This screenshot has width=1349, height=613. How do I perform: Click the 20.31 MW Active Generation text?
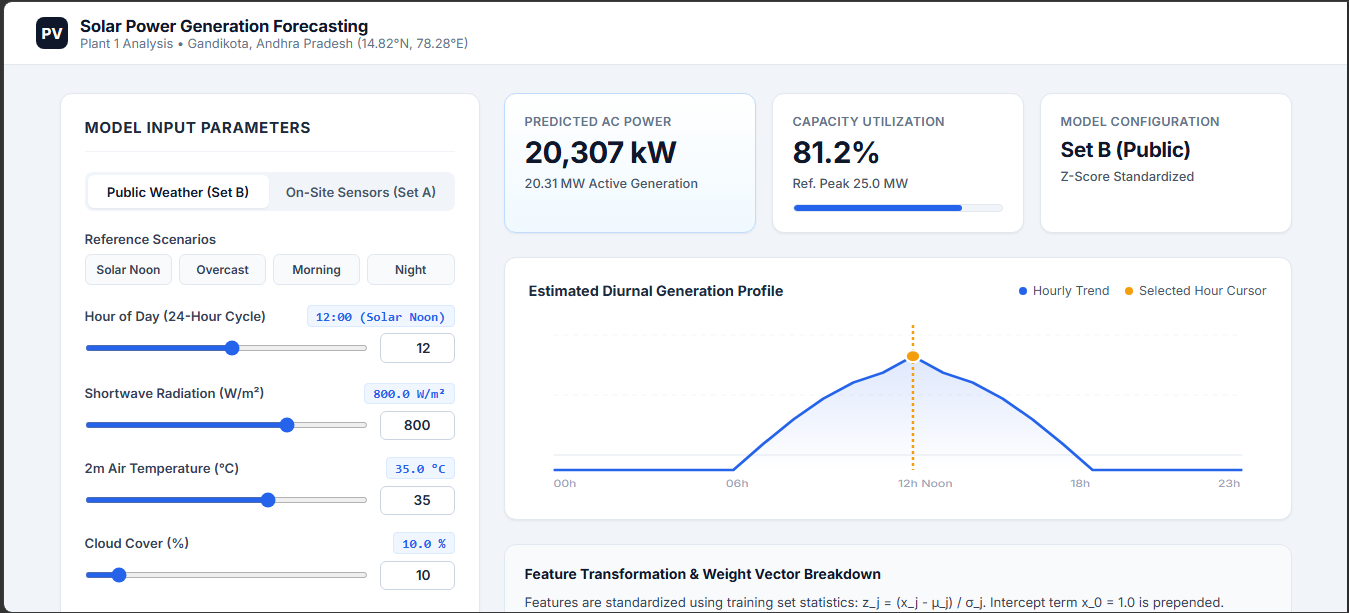(x=611, y=183)
